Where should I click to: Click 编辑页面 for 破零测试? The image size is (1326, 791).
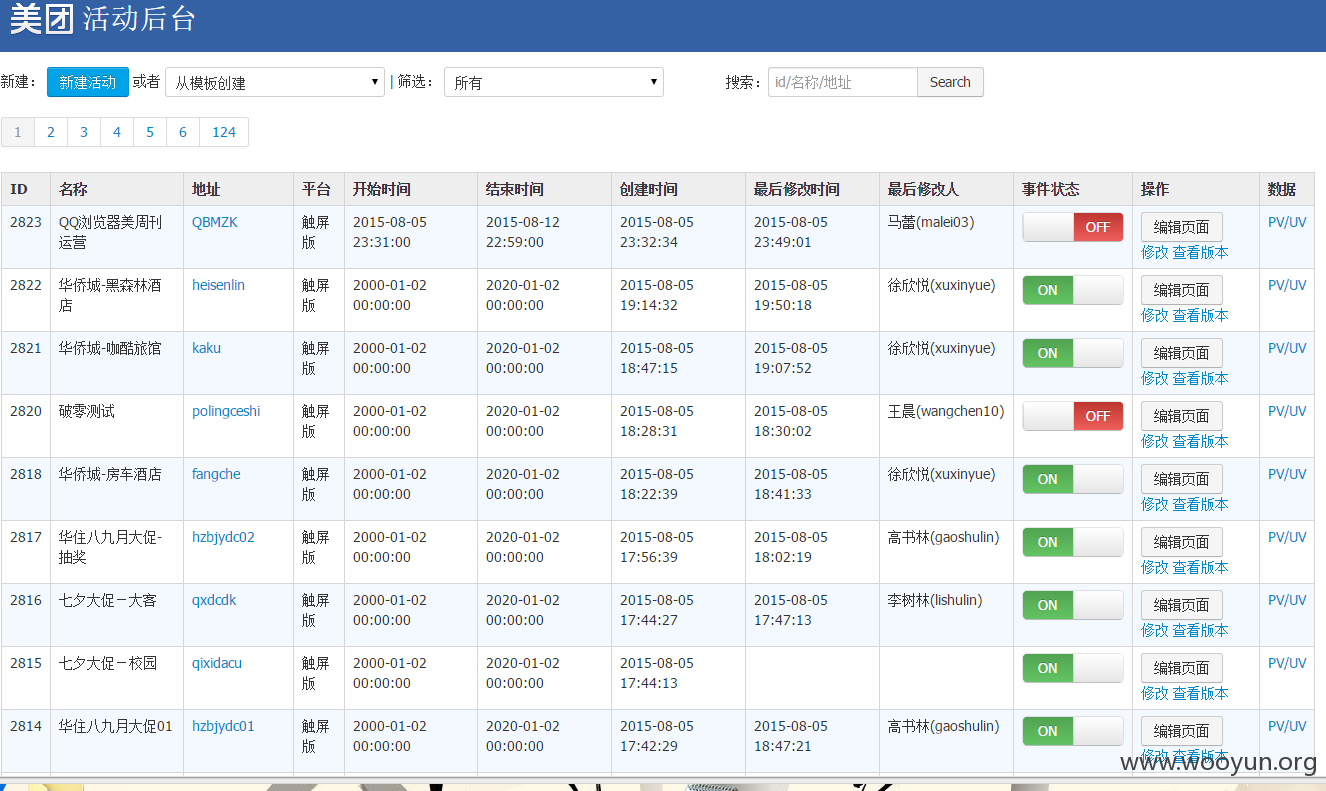point(1182,416)
